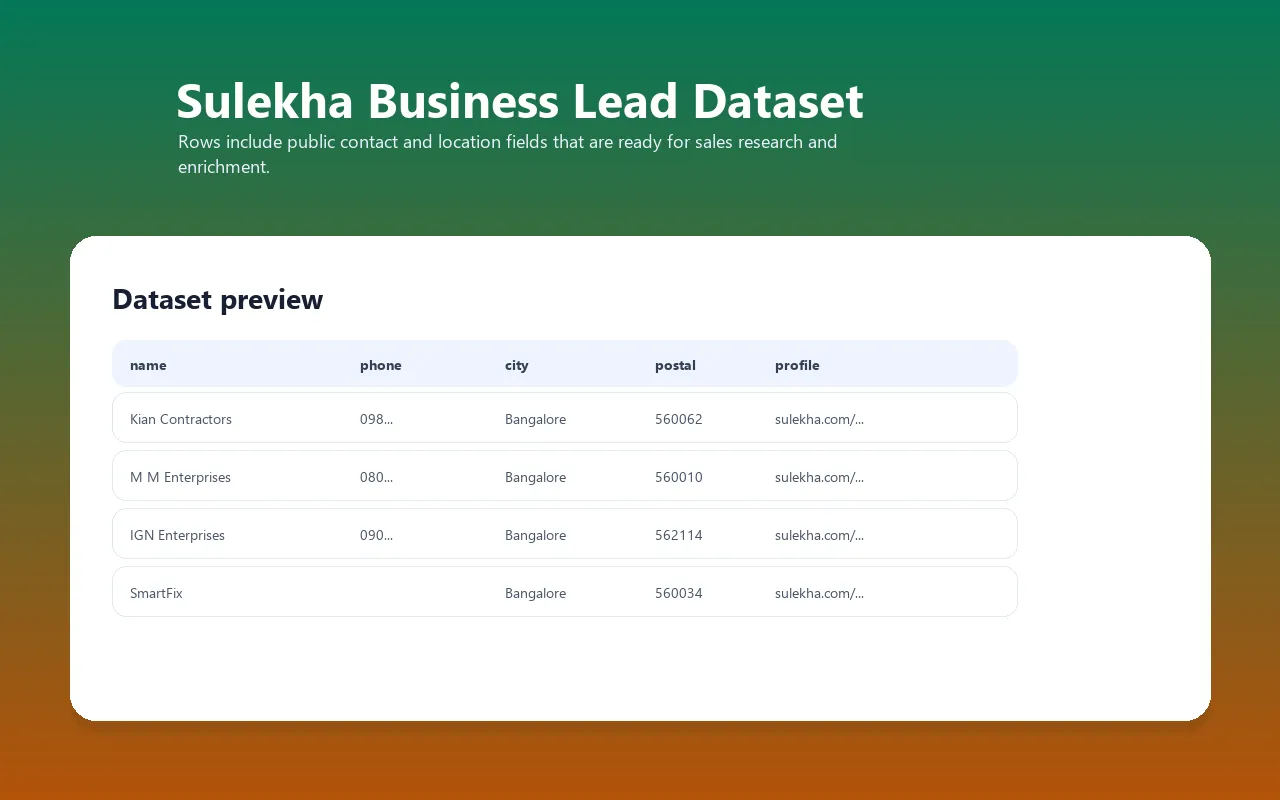Click postal code 560062

[x=679, y=419]
